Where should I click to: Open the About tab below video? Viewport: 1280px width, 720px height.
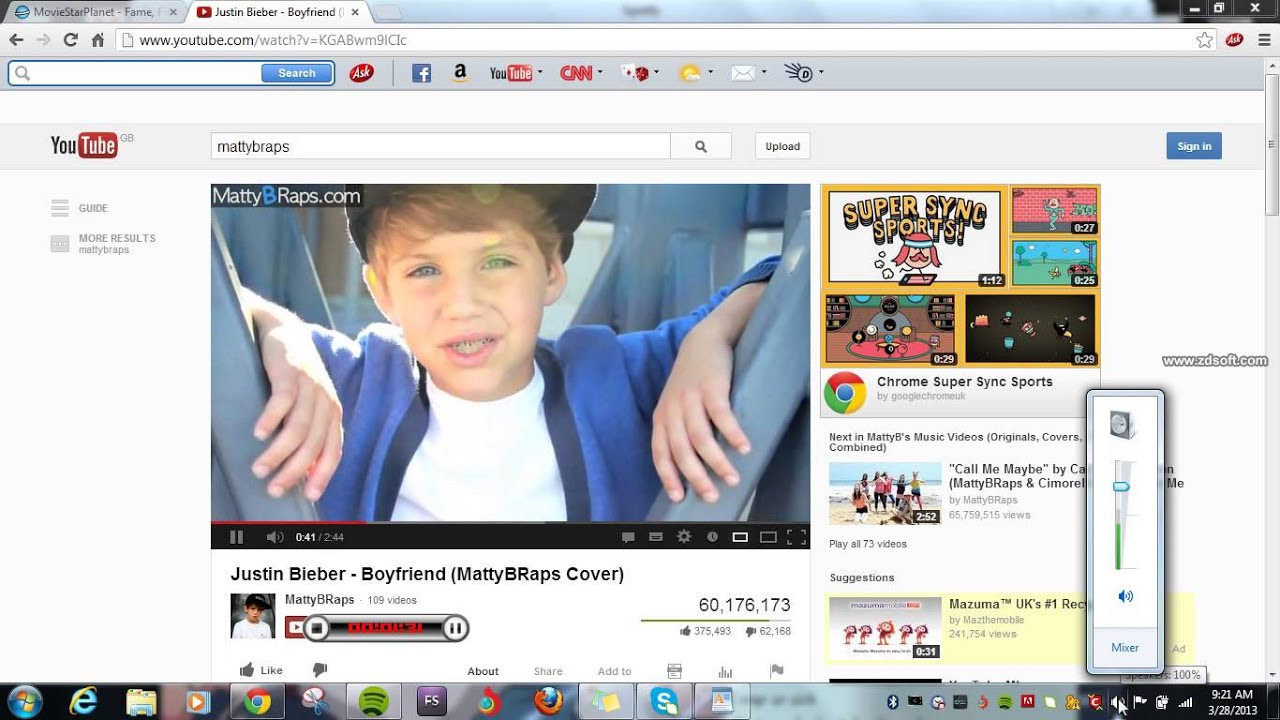pos(483,671)
